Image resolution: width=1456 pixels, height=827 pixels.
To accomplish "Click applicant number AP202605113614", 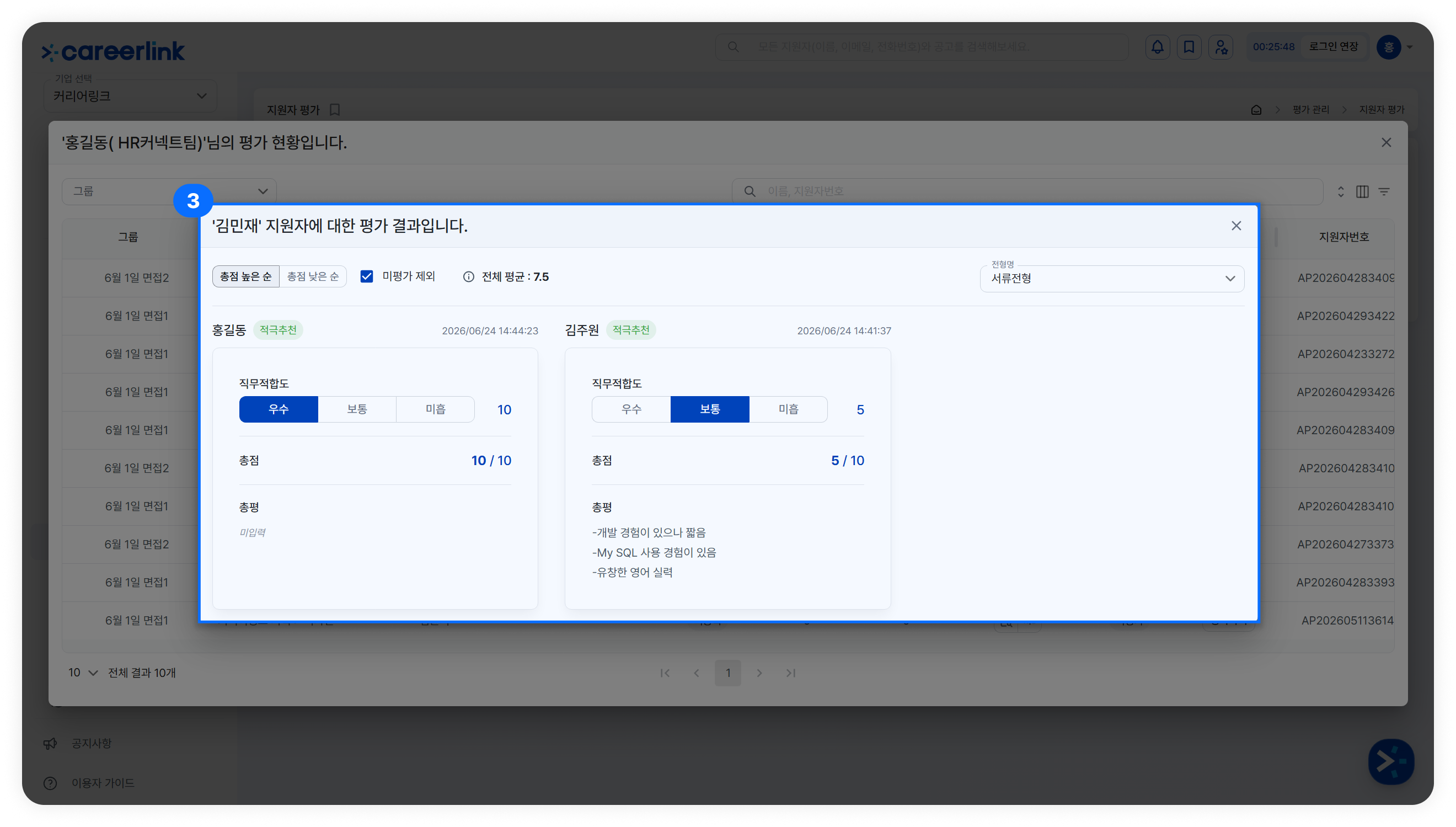I will coord(1347,620).
